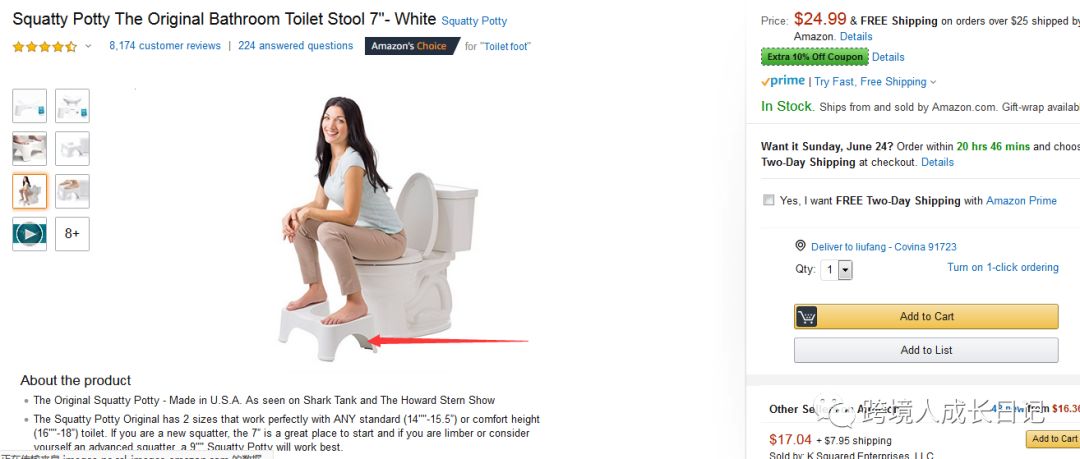The width and height of the screenshot is (1080, 459).
Task: Check the FREE Two-Day Shipping checkbox
Action: pyautogui.click(x=769, y=201)
